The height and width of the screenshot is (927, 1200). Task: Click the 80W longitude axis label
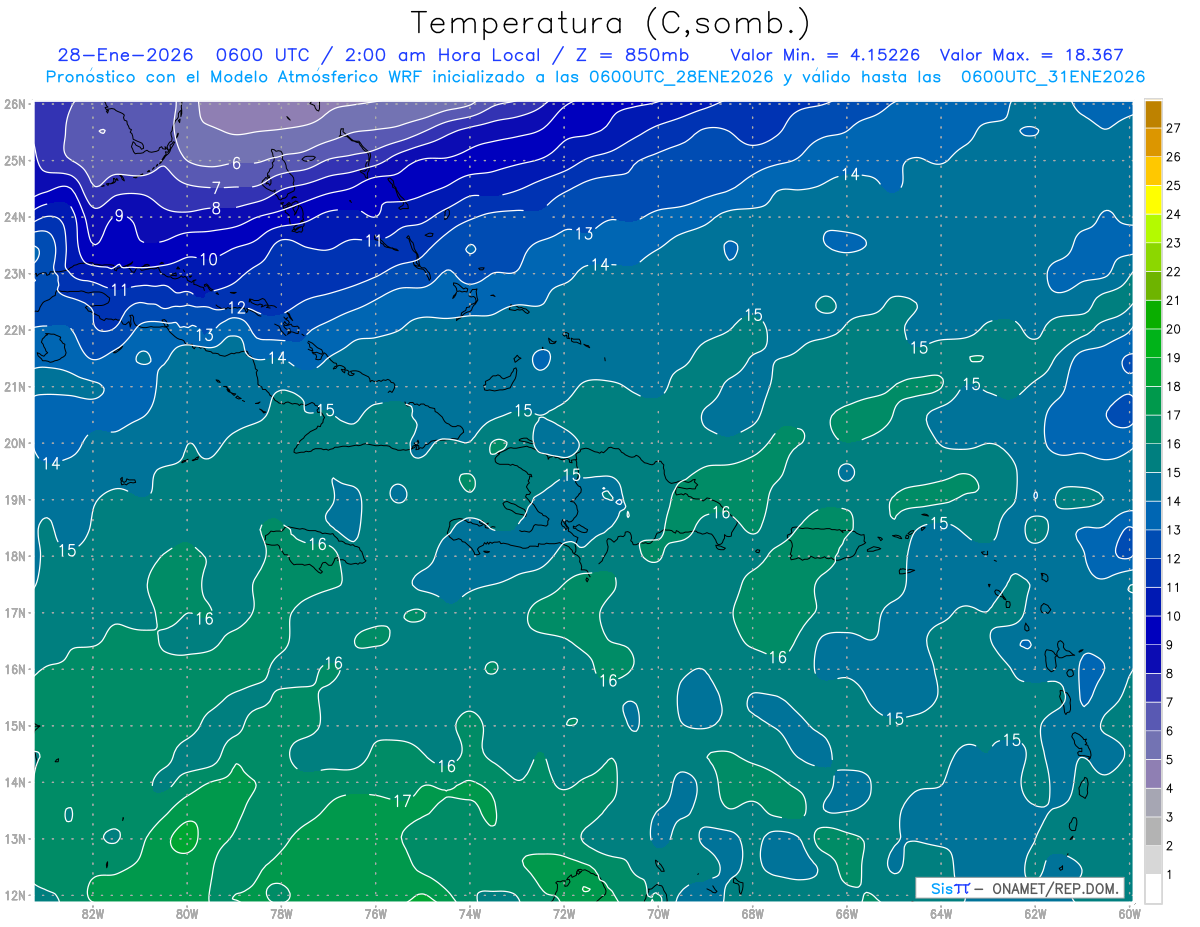[187, 912]
